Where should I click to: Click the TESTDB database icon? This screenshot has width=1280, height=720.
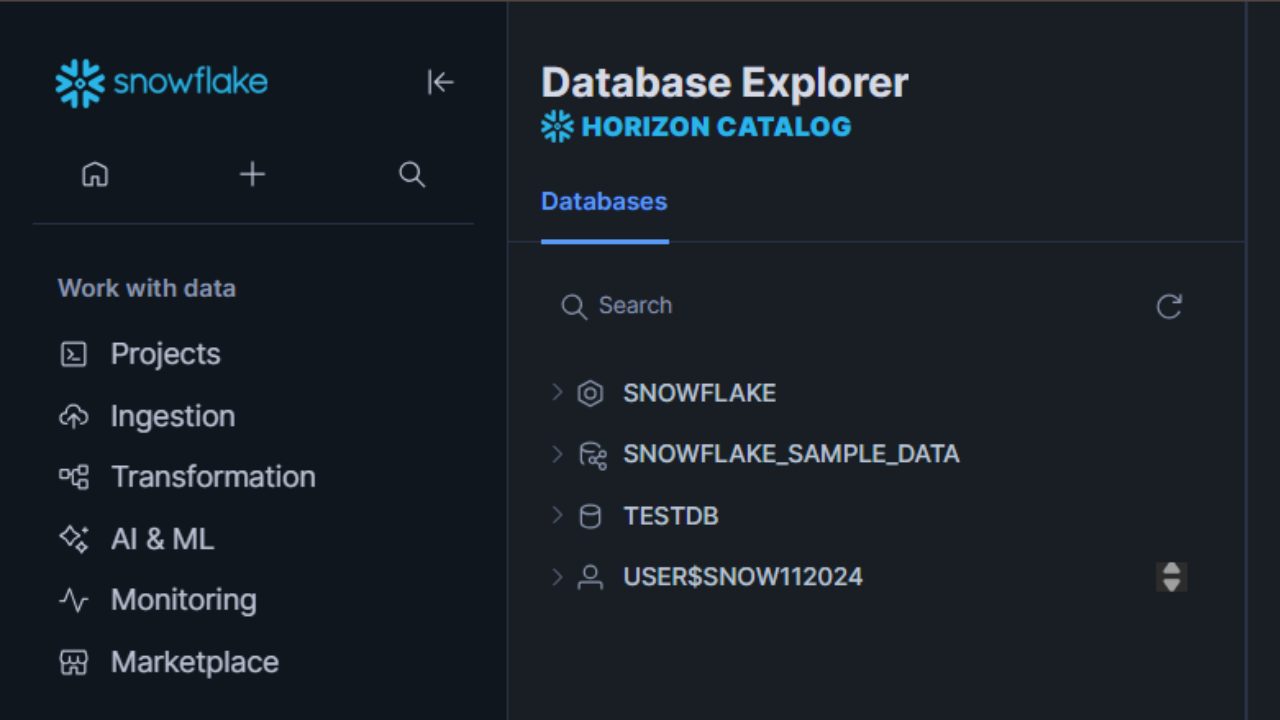coord(591,516)
